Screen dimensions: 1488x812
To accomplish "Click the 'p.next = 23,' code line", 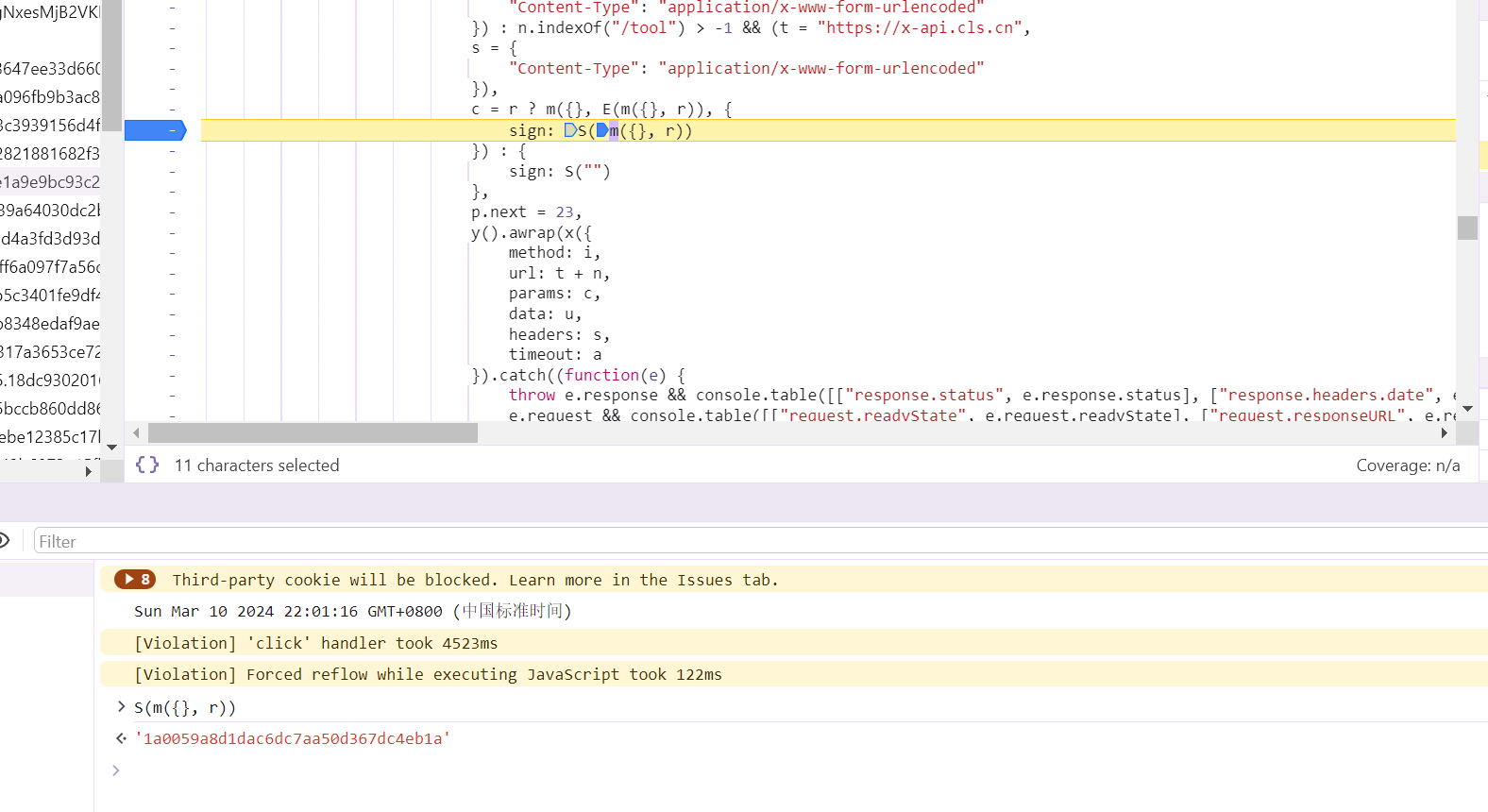I will pos(527,211).
